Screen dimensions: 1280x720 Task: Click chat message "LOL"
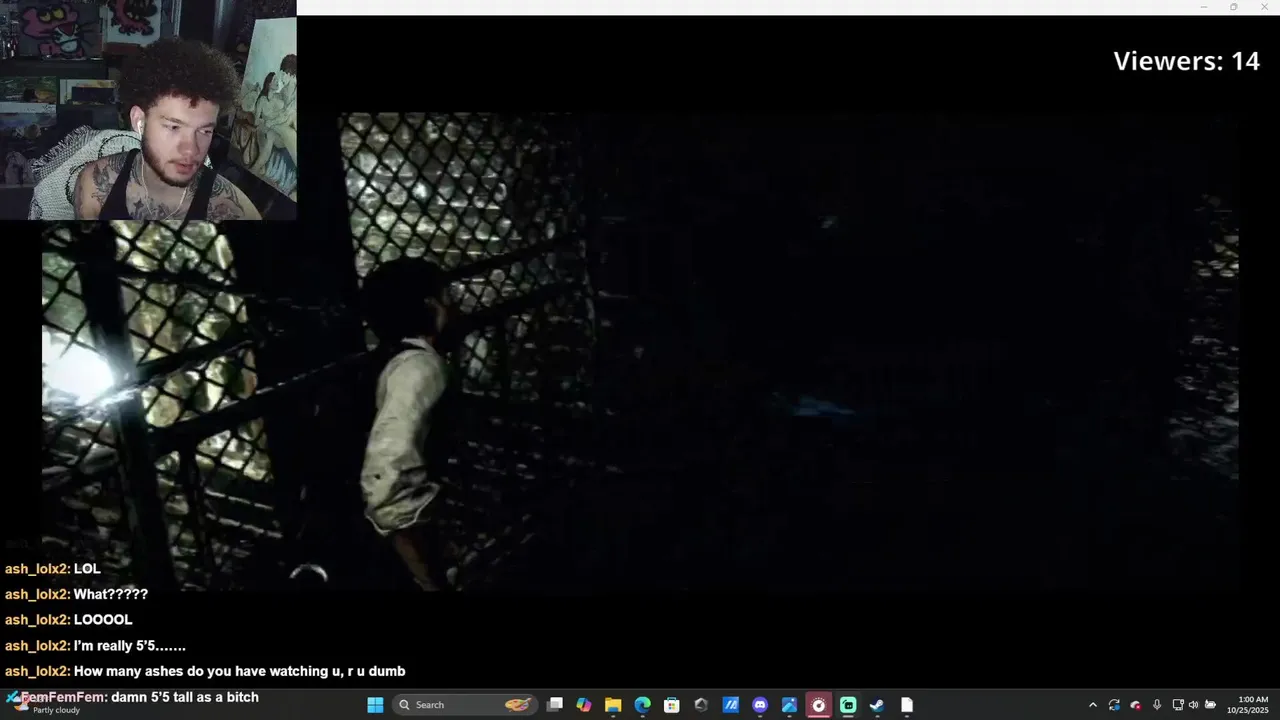click(87, 568)
